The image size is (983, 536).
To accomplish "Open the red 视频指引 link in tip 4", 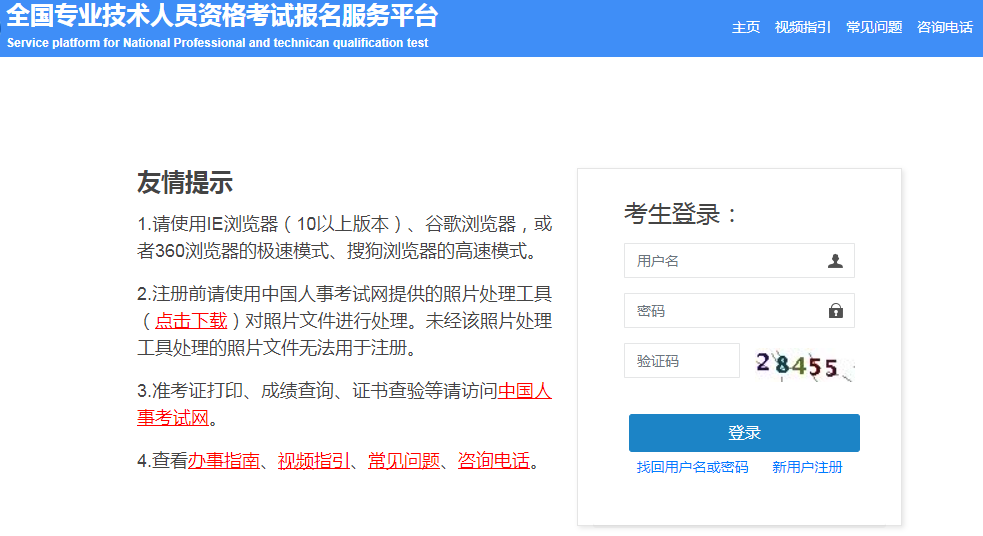I will point(314,461).
